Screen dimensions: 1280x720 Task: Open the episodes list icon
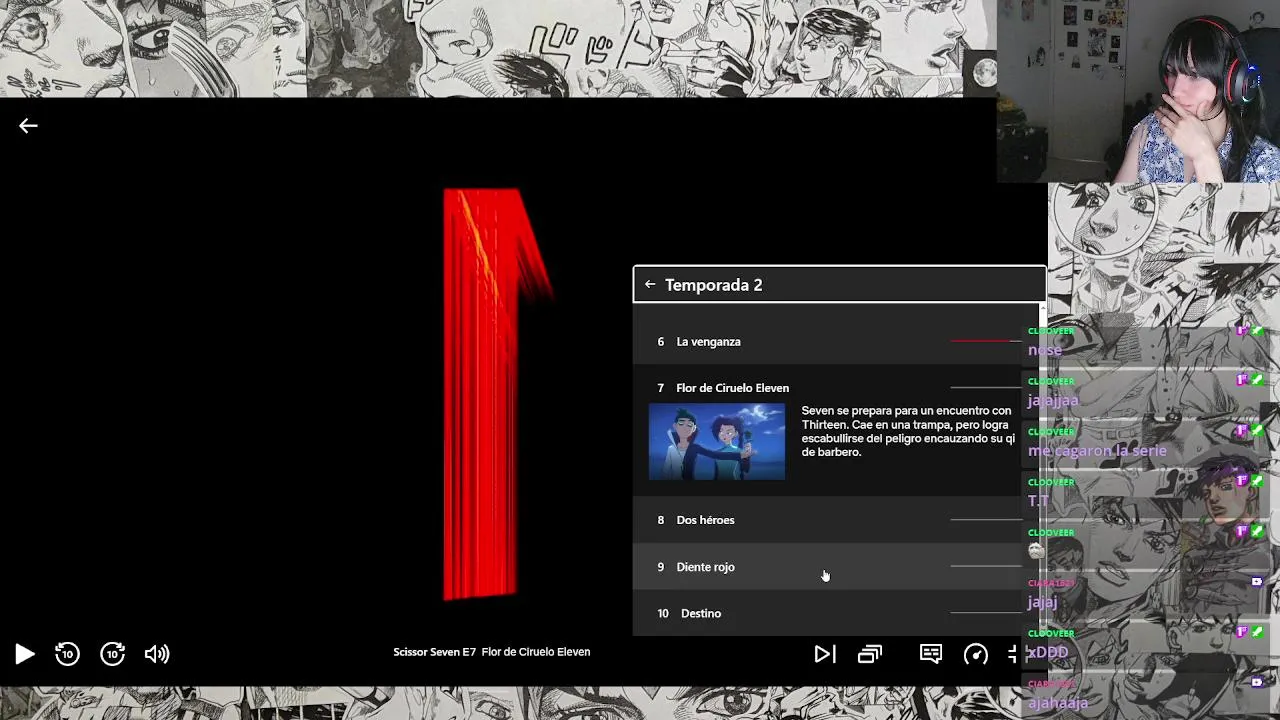point(870,654)
